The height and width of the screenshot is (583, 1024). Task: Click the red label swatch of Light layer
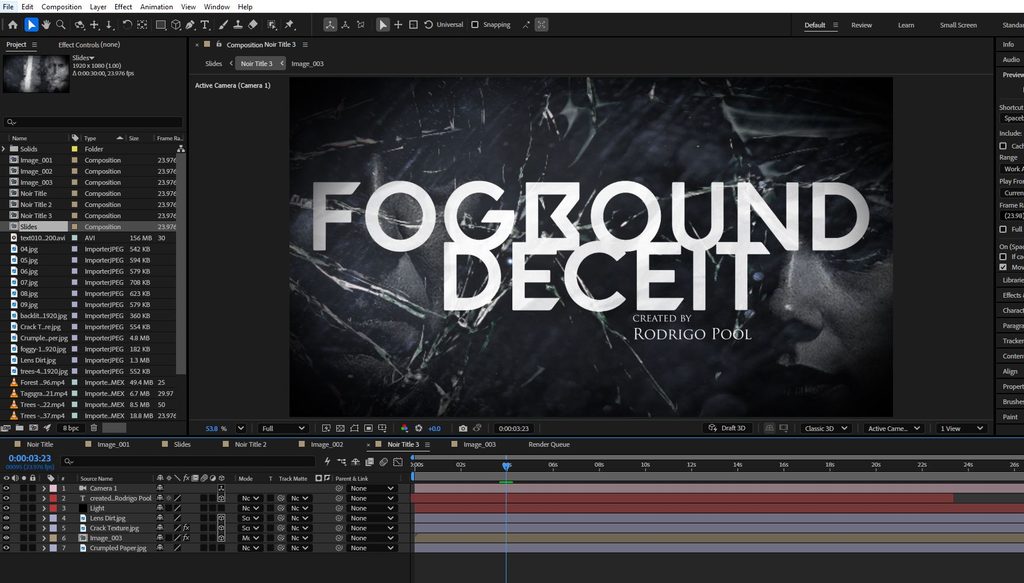[54, 508]
